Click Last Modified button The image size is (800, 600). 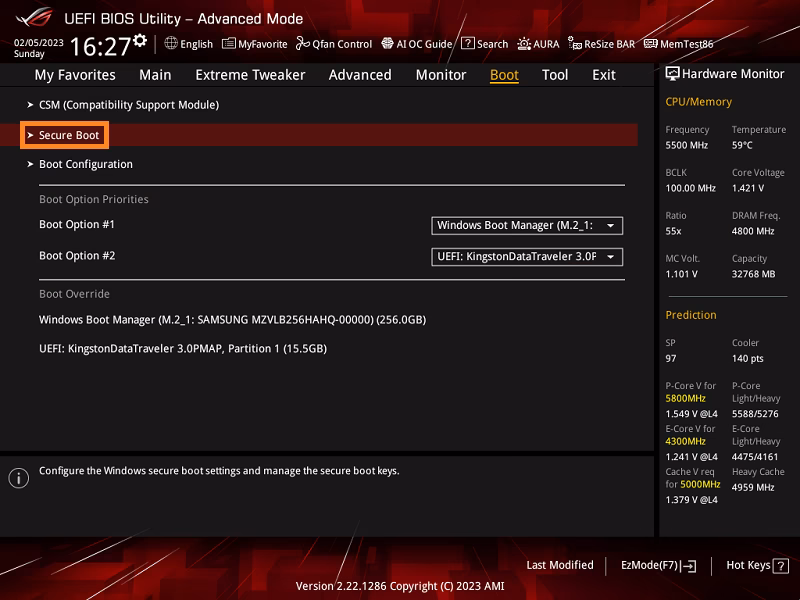point(560,565)
